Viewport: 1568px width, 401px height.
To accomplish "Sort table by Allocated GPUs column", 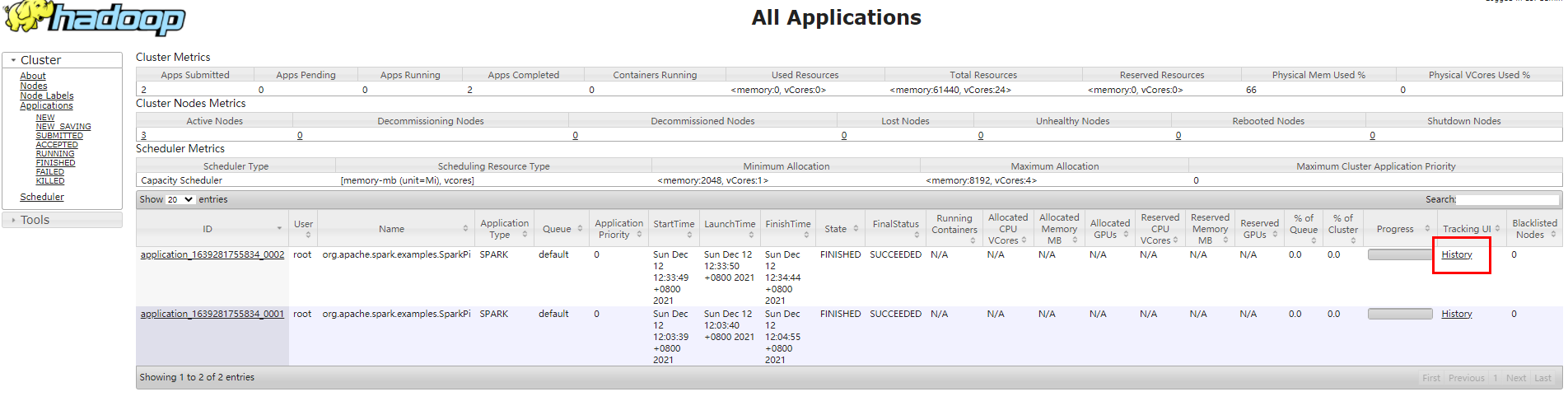I will [1109, 229].
